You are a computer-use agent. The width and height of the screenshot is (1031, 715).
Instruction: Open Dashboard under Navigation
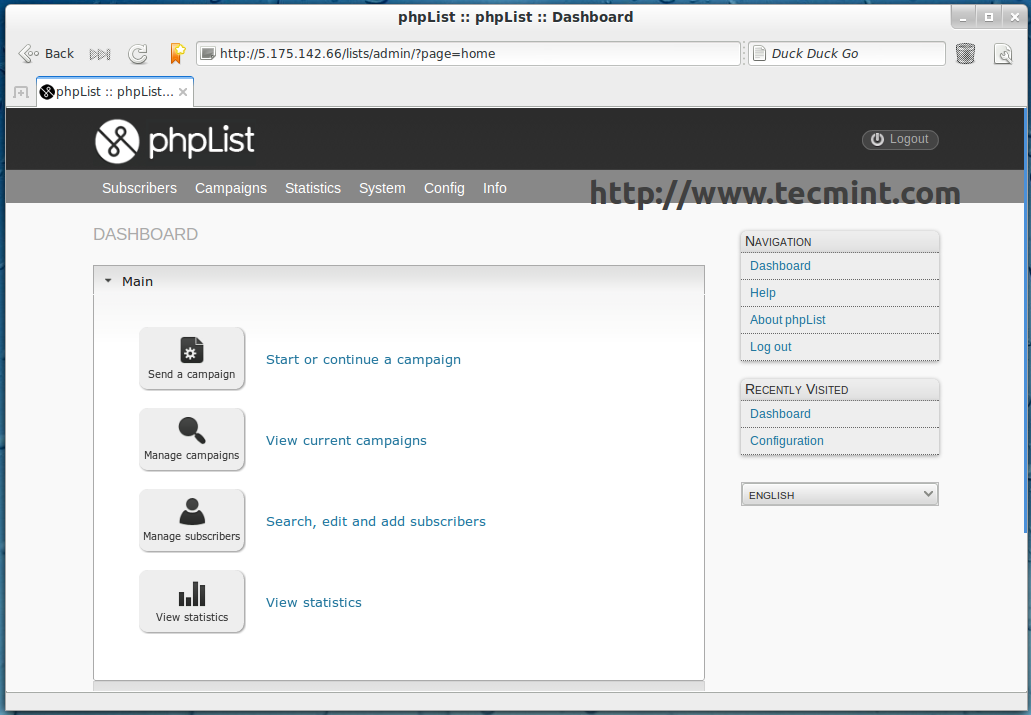tap(780, 266)
